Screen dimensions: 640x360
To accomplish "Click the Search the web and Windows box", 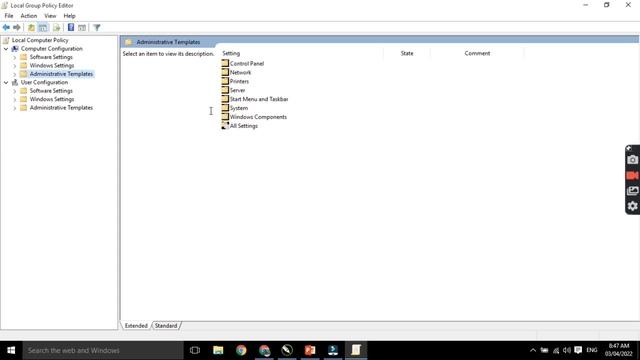I will pyautogui.click(x=103, y=350).
